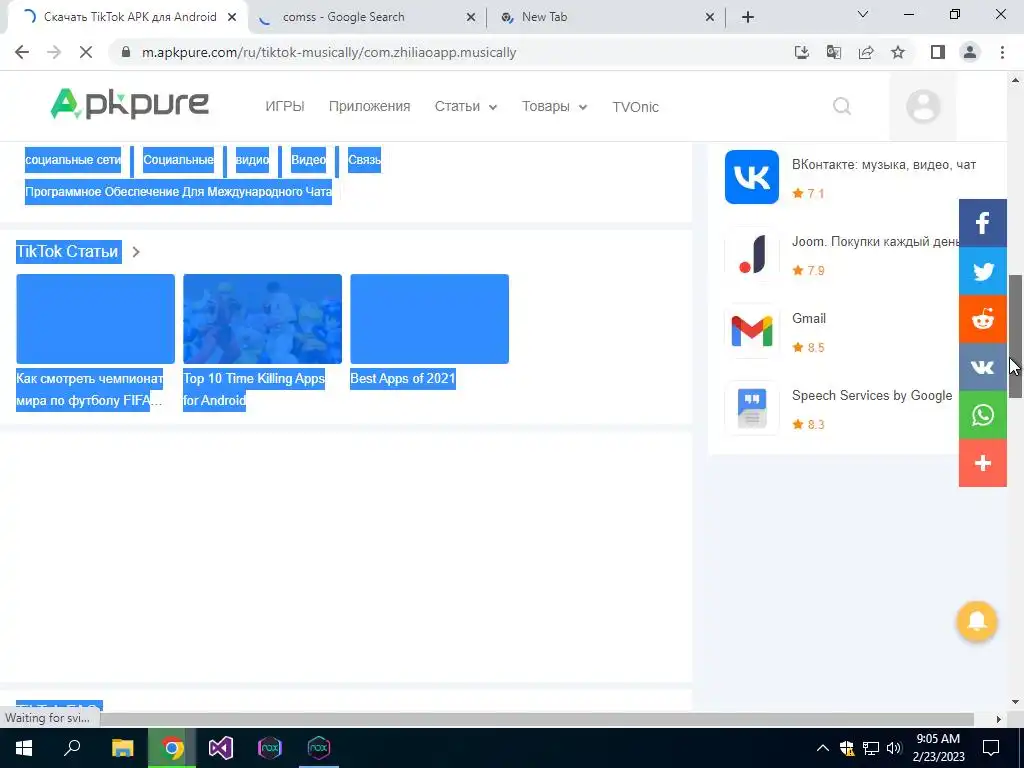Click the vertical scrollbar down arrow
The image size is (1024, 768).
pyautogui.click(x=1016, y=703)
